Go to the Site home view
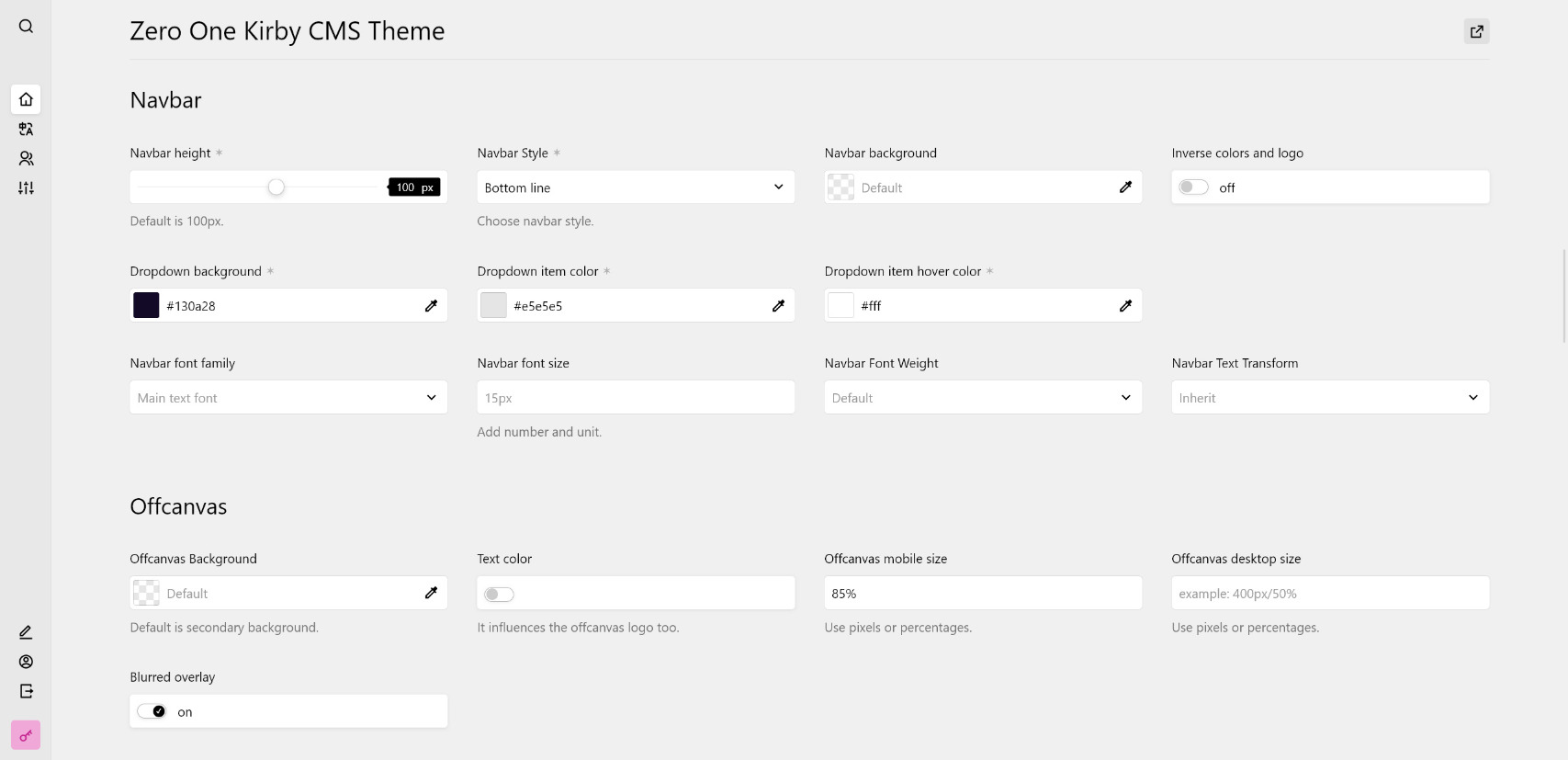1568x760 pixels. pos(26,99)
